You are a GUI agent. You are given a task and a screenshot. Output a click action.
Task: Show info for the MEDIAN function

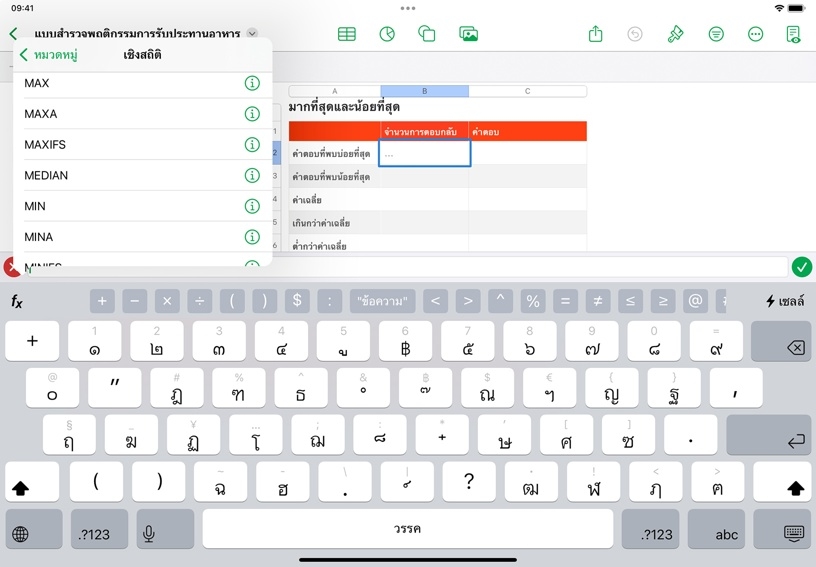pyautogui.click(x=252, y=176)
